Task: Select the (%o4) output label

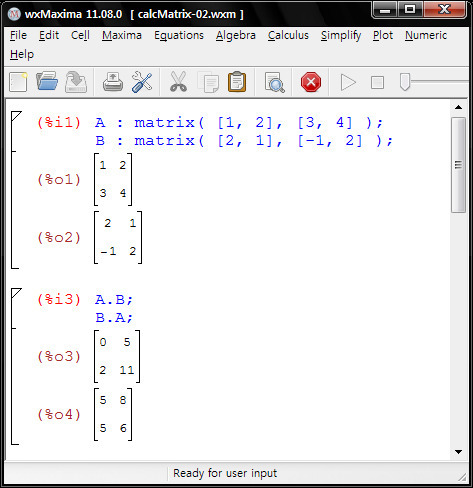Action: tap(59, 415)
